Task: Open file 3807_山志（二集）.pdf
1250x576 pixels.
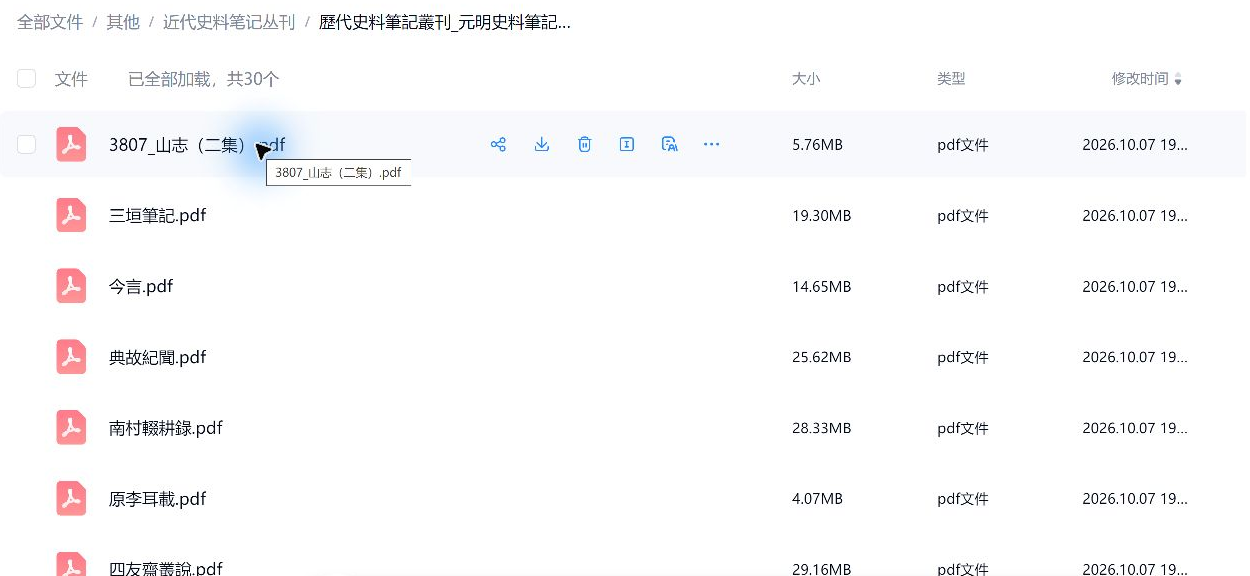Action: [197, 145]
